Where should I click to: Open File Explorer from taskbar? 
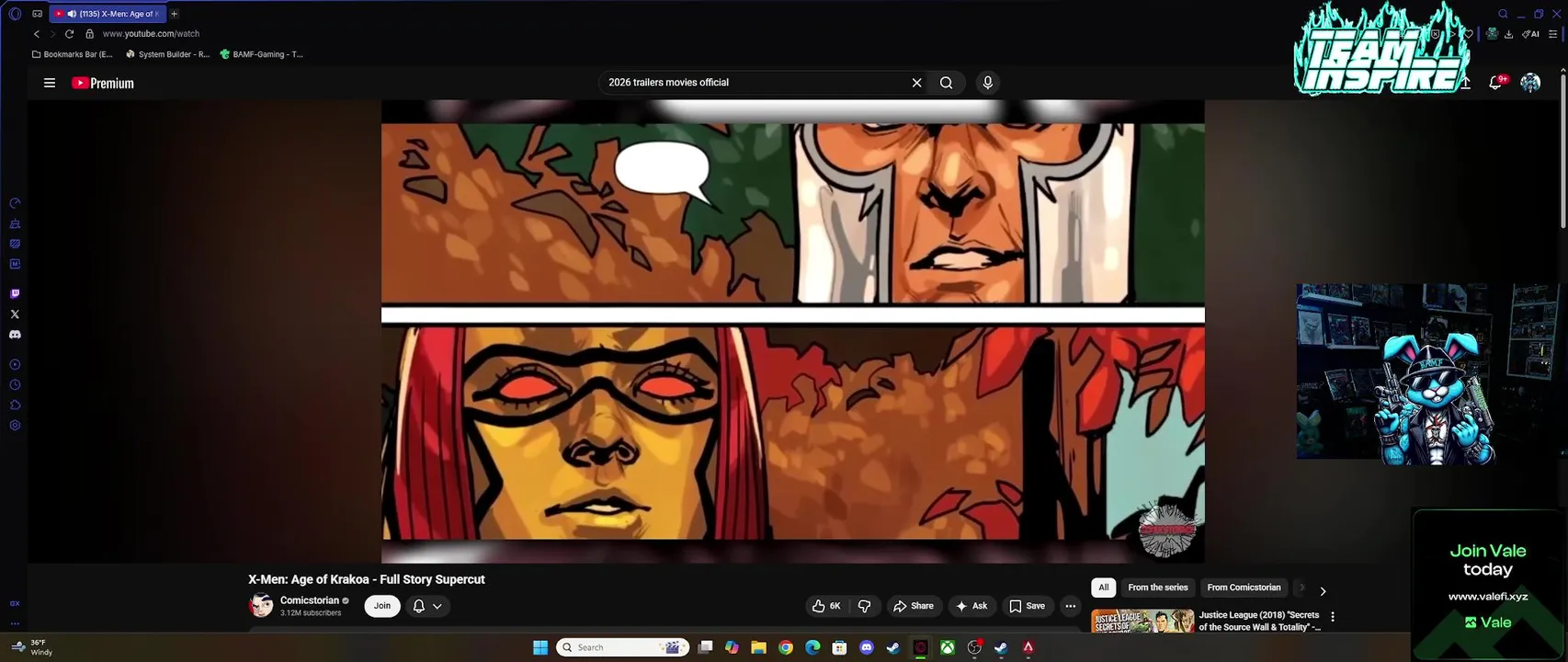[x=758, y=647]
